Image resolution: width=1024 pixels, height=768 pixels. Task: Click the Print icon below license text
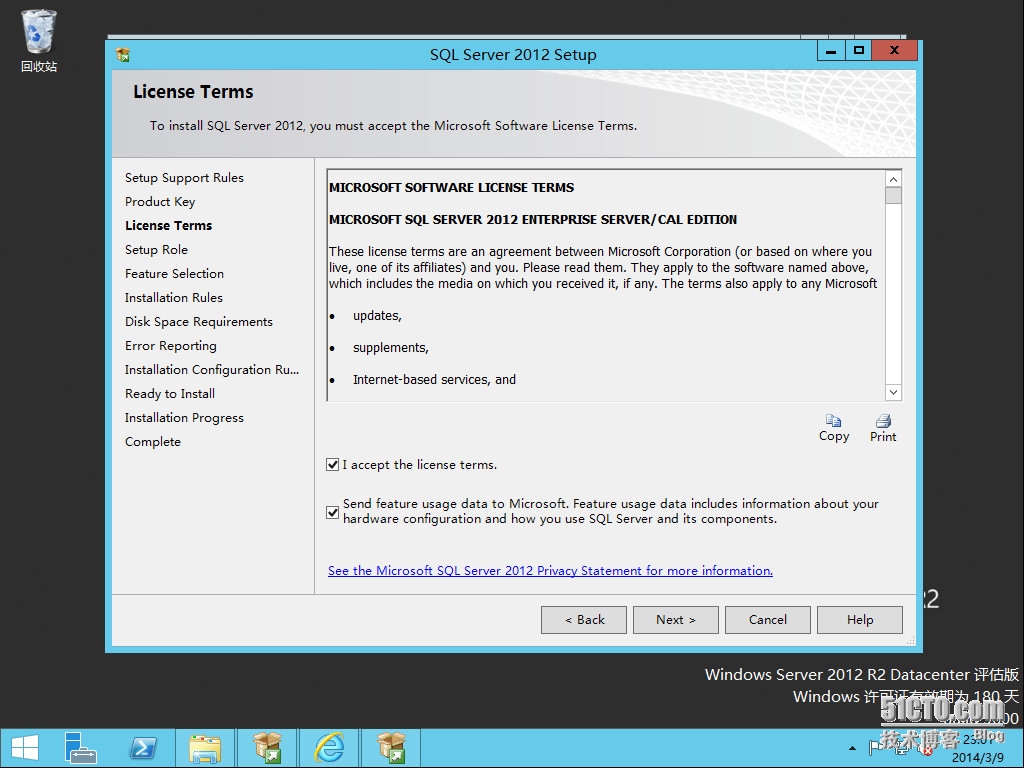(883, 428)
